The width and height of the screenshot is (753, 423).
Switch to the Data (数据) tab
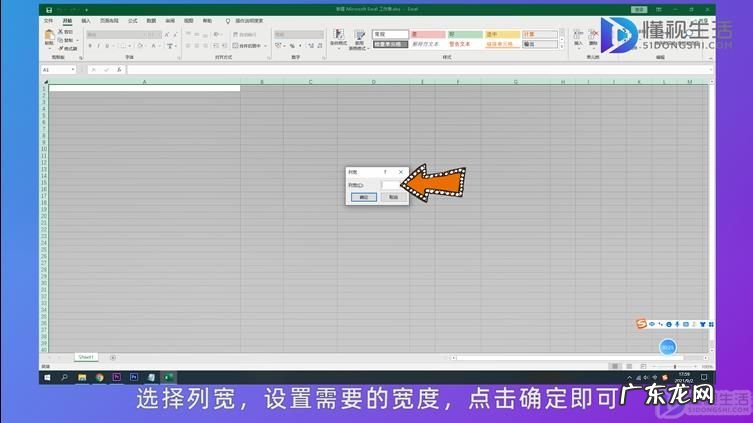click(151, 21)
